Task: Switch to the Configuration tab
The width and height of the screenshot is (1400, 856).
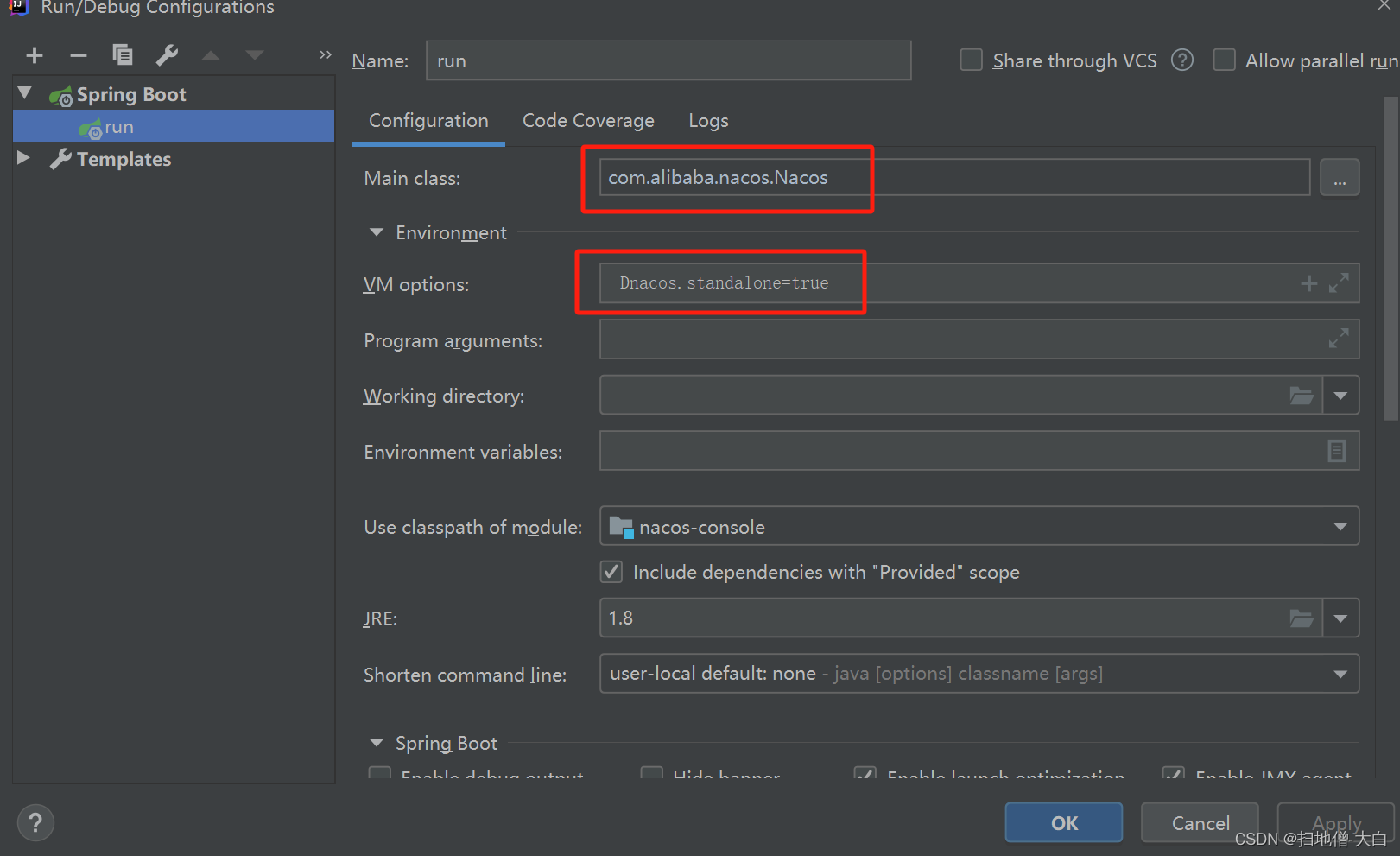Action: (428, 121)
